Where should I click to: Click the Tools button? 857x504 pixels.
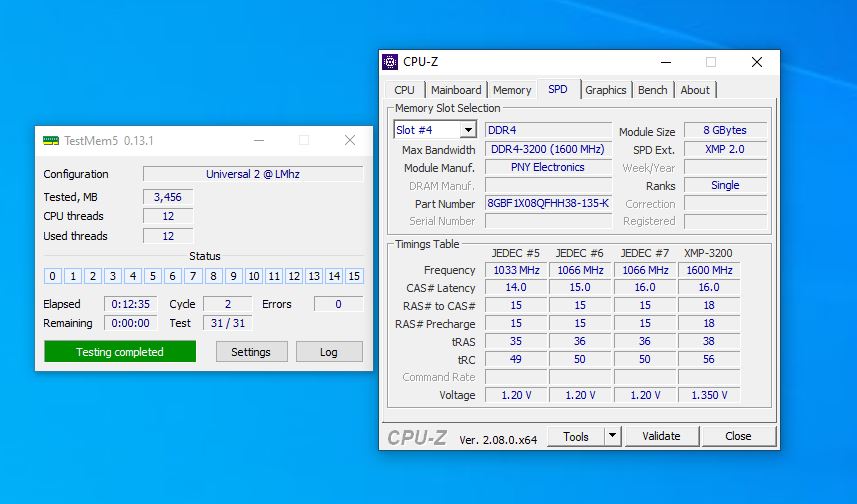coord(576,436)
